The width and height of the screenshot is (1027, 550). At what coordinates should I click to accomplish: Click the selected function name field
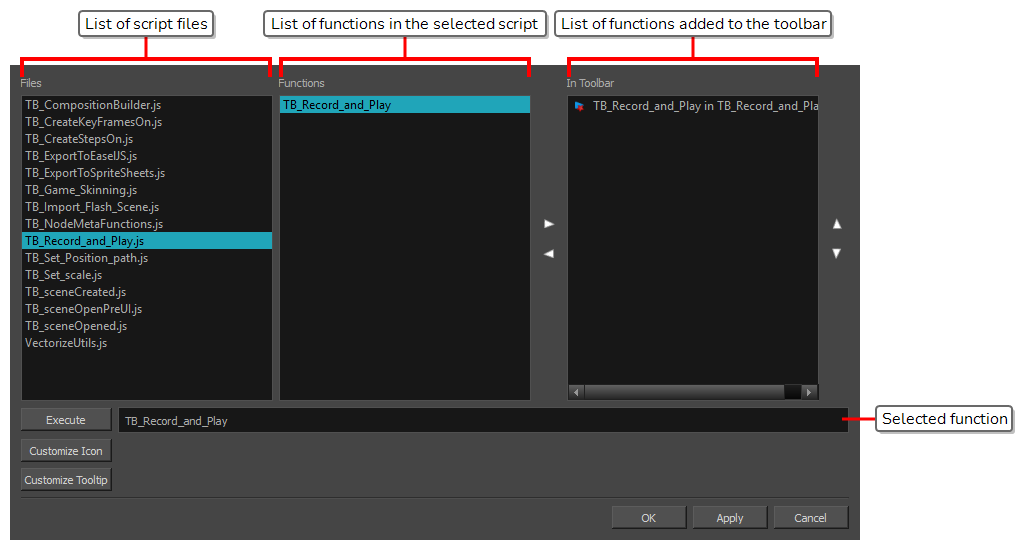coord(483,420)
